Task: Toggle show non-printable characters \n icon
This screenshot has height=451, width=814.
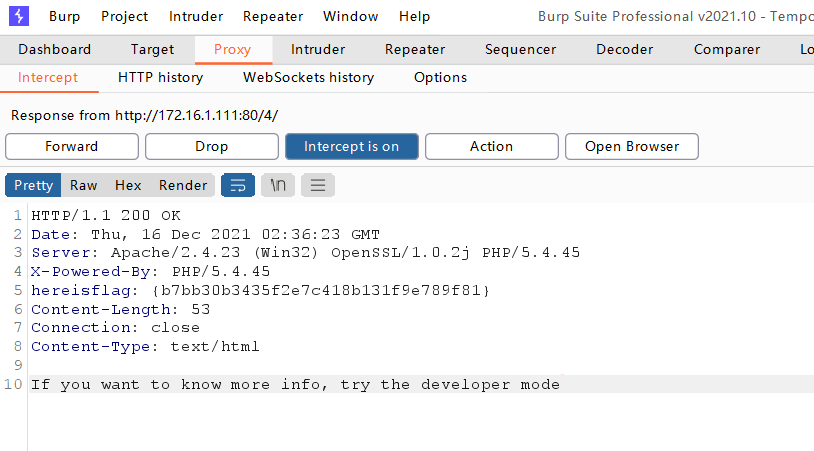Action: click(x=278, y=185)
